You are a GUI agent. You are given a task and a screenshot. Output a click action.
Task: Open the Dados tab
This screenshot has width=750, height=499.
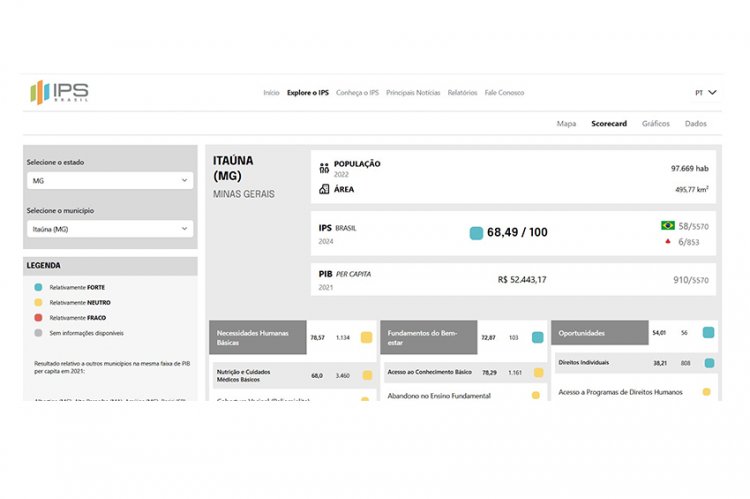pos(696,124)
